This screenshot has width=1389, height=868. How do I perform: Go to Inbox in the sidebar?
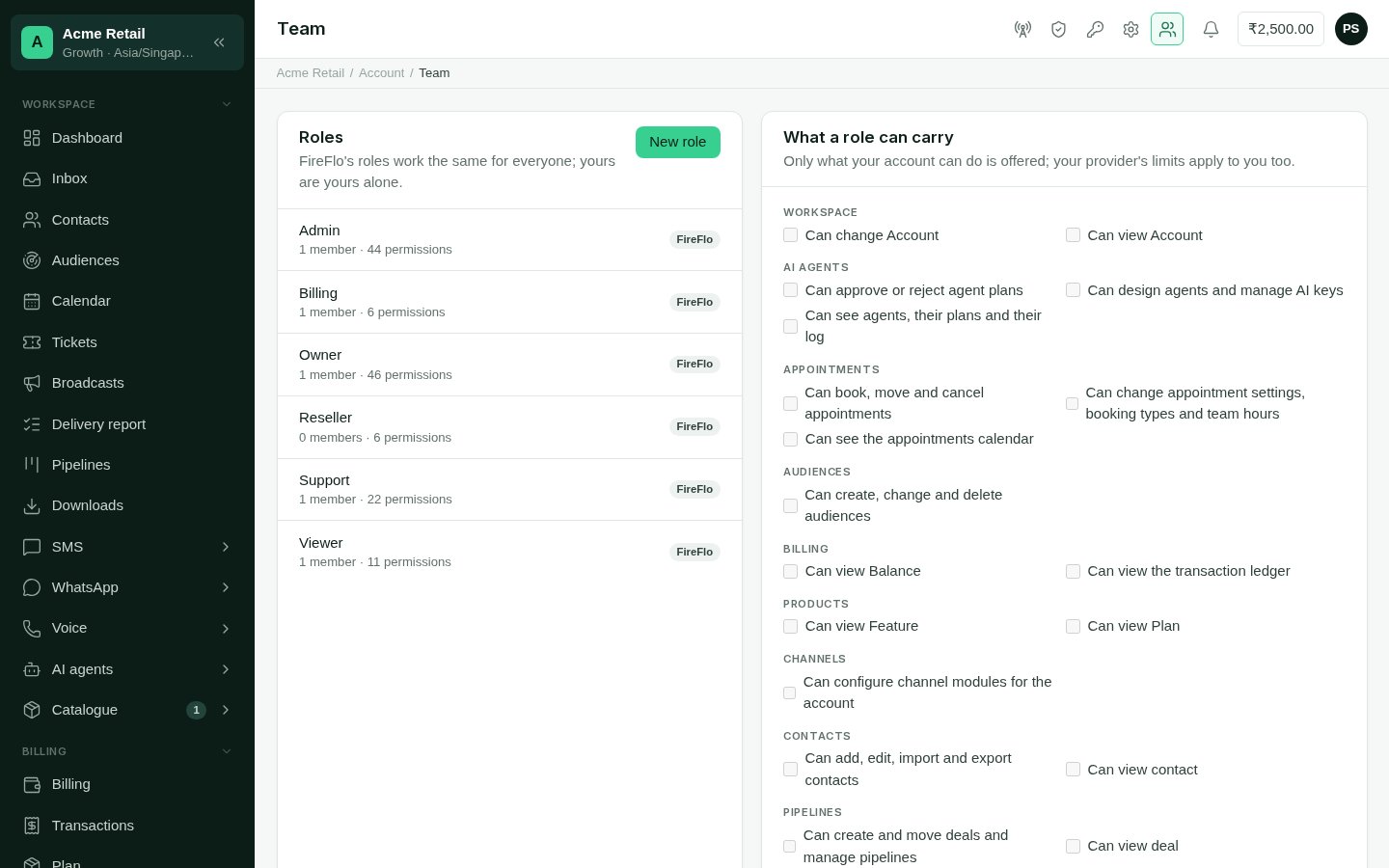(x=127, y=178)
